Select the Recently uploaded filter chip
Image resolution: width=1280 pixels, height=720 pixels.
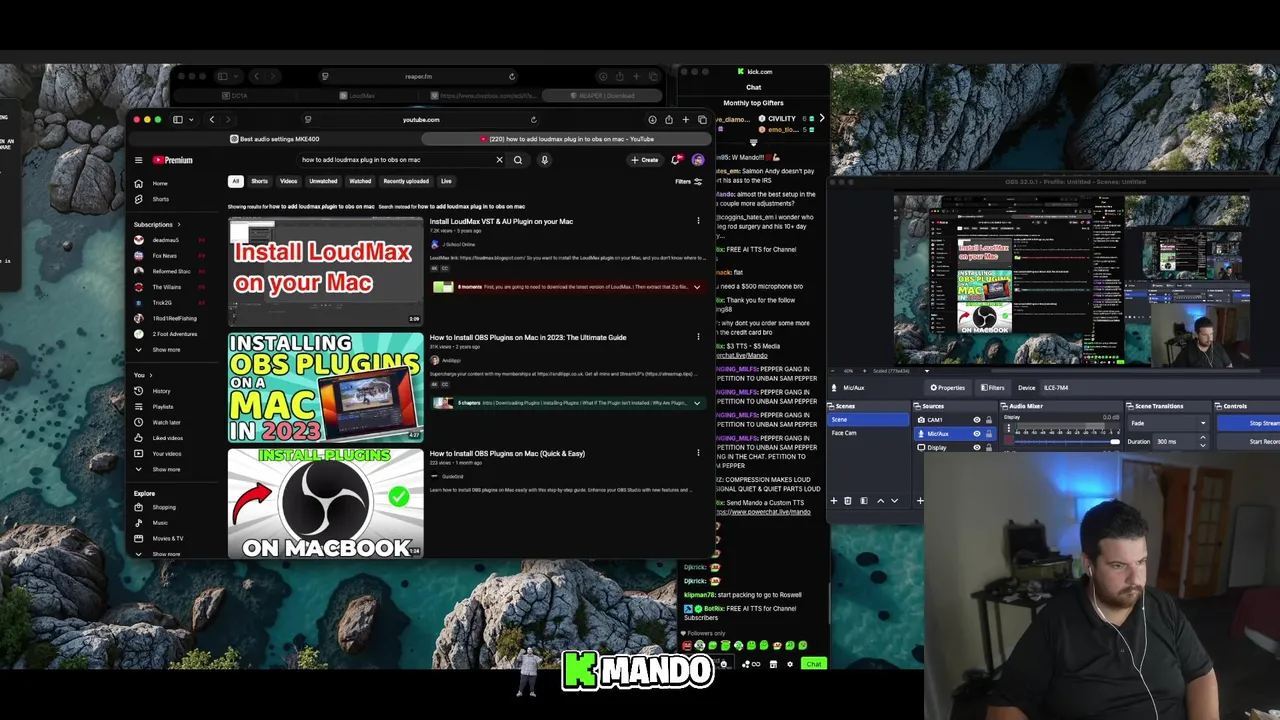click(406, 181)
